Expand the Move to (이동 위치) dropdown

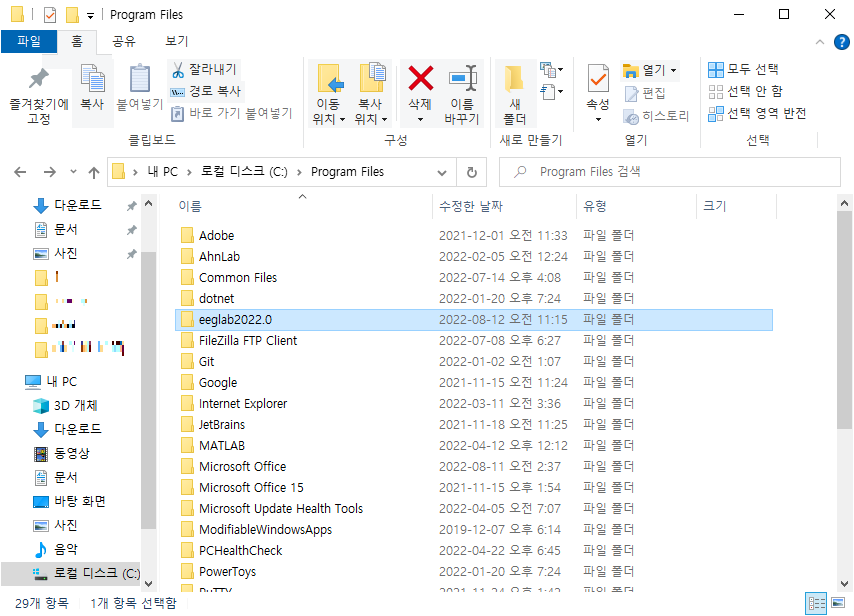[341, 119]
